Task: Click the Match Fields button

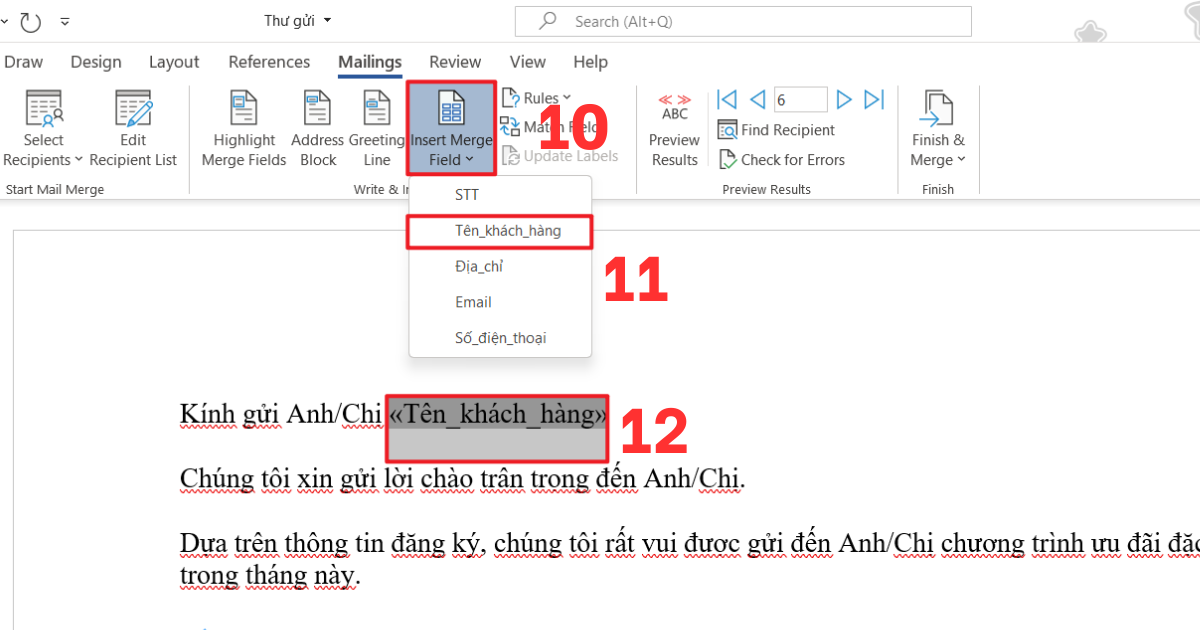Action: (x=552, y=127)
